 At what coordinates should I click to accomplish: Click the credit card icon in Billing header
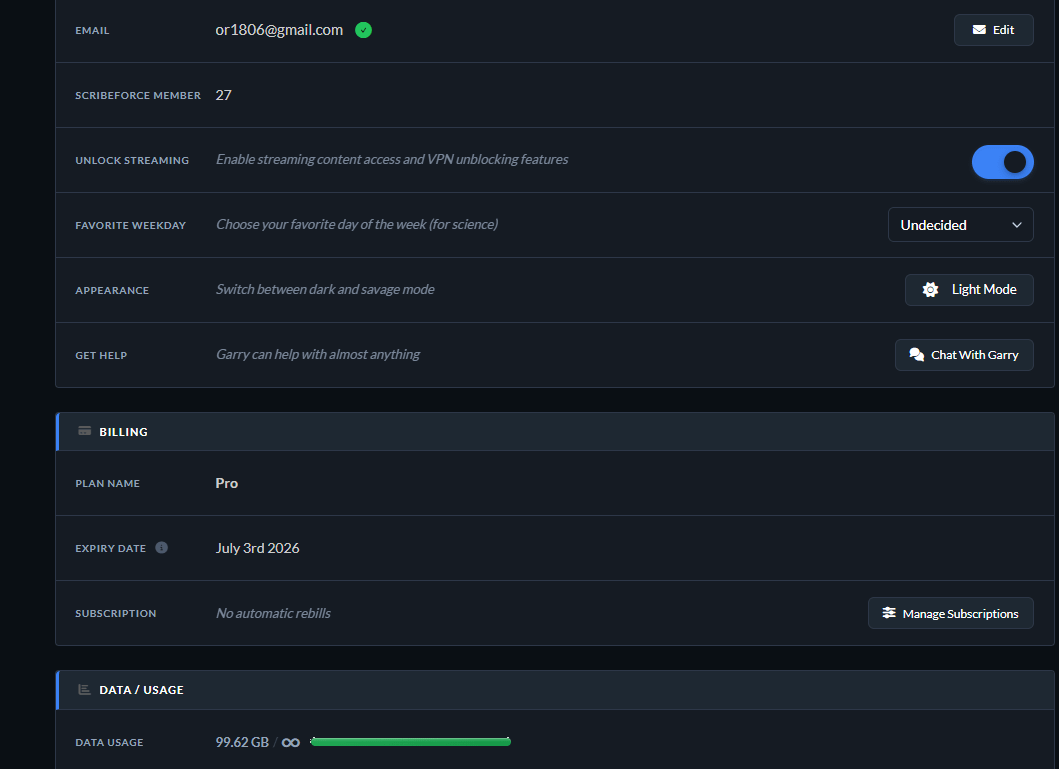(84, 431)
